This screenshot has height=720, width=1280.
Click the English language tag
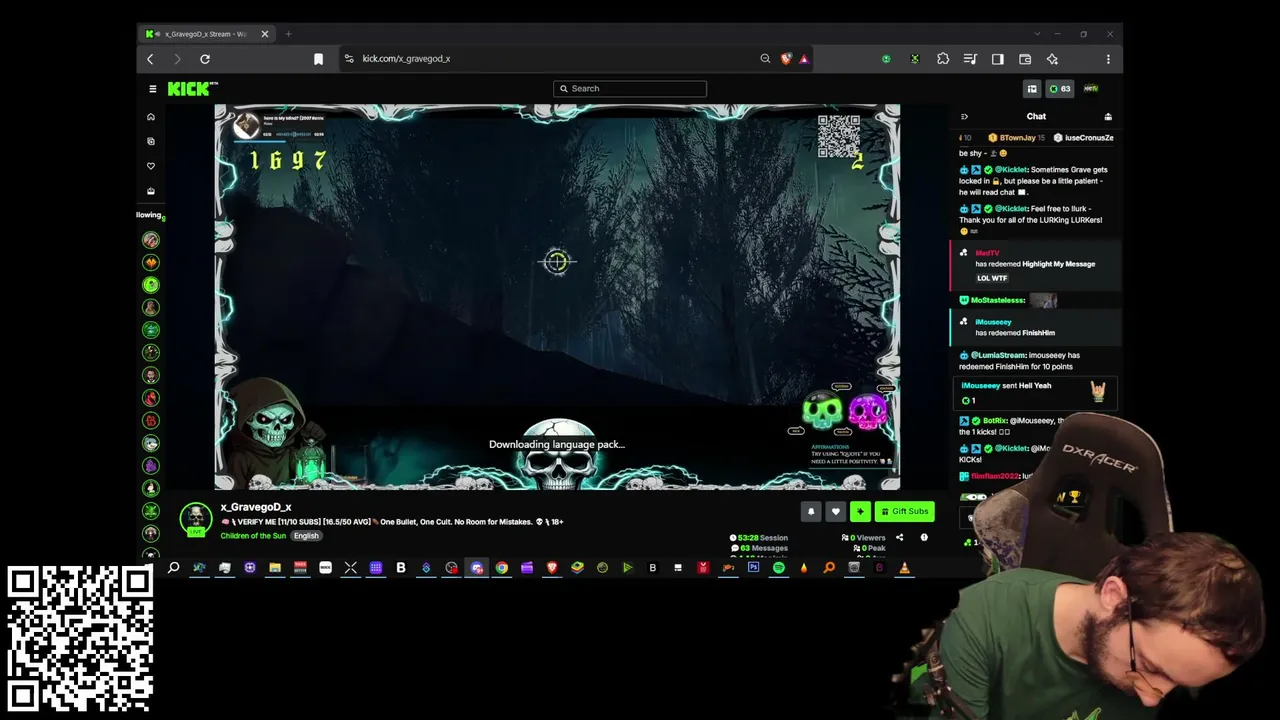(306, 536)
